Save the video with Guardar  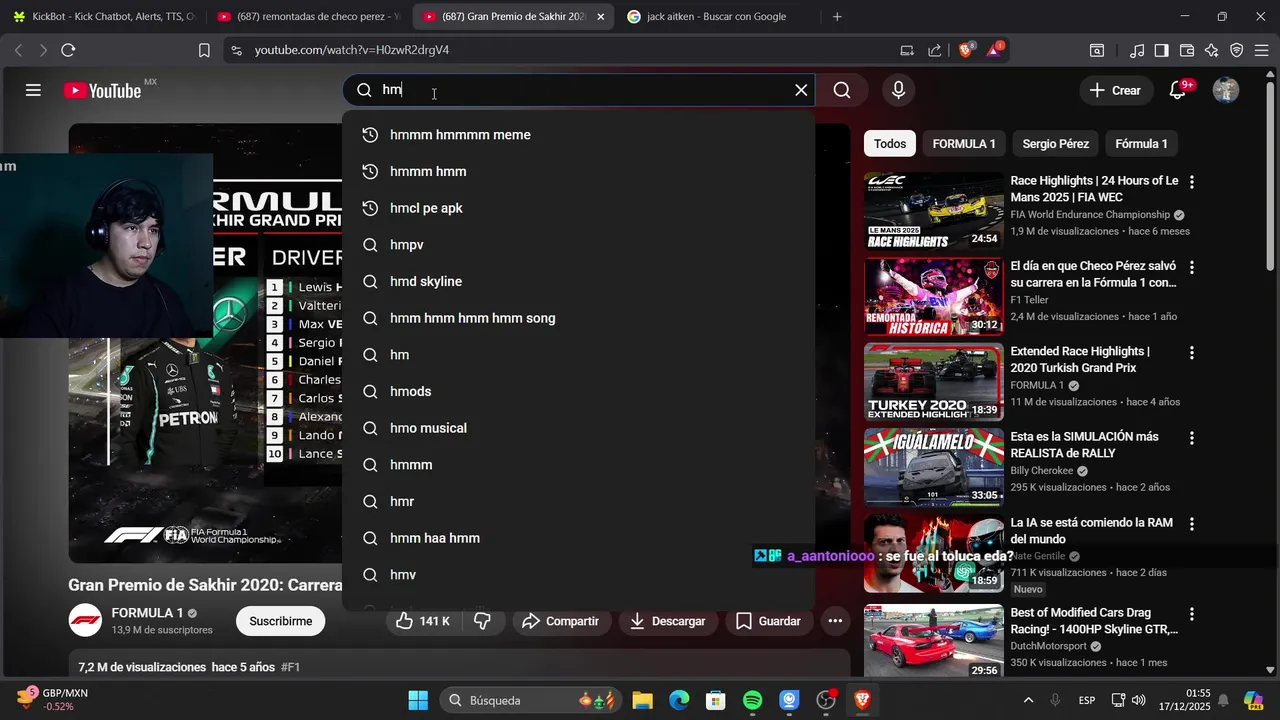[768, 621]
